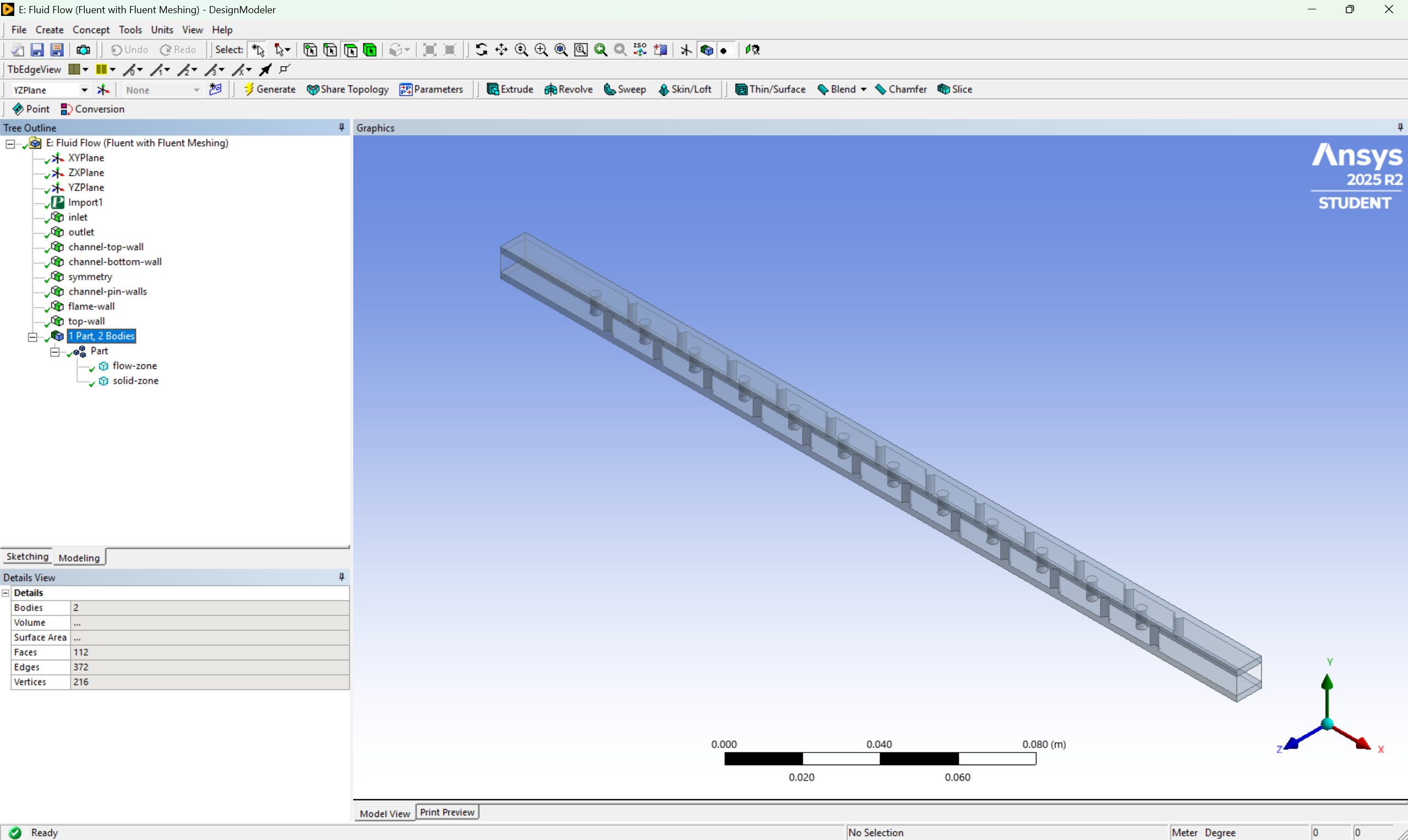1408x840 pixels.
Task: Open the Blend dropdown arrow
Action: click(x=863, y=90)
